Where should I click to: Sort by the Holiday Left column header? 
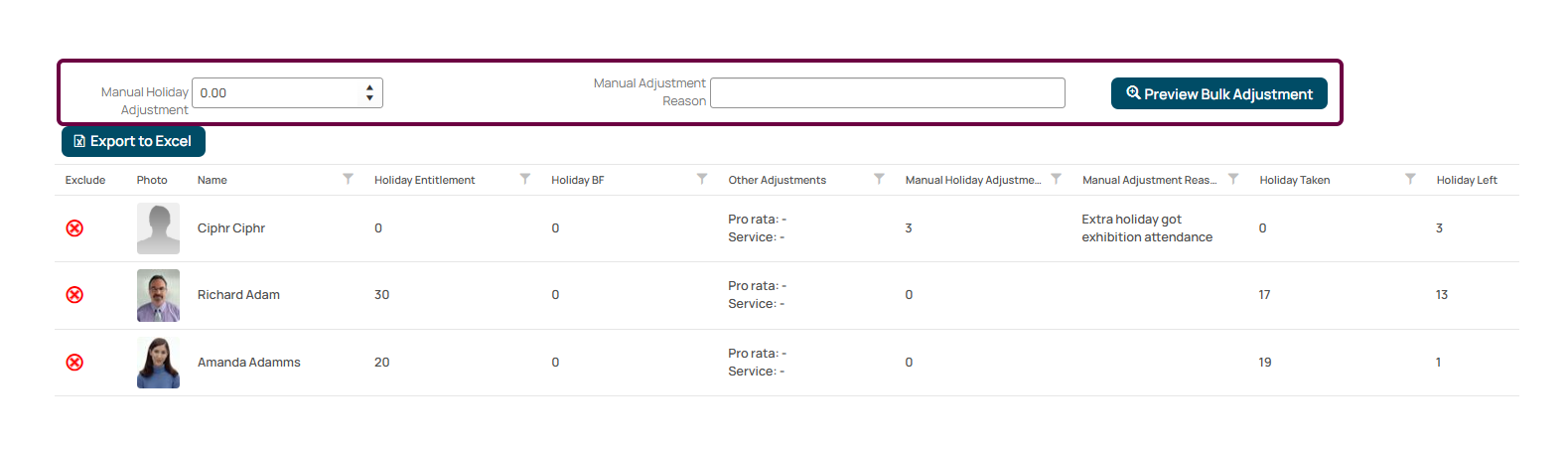(1467, 180)
